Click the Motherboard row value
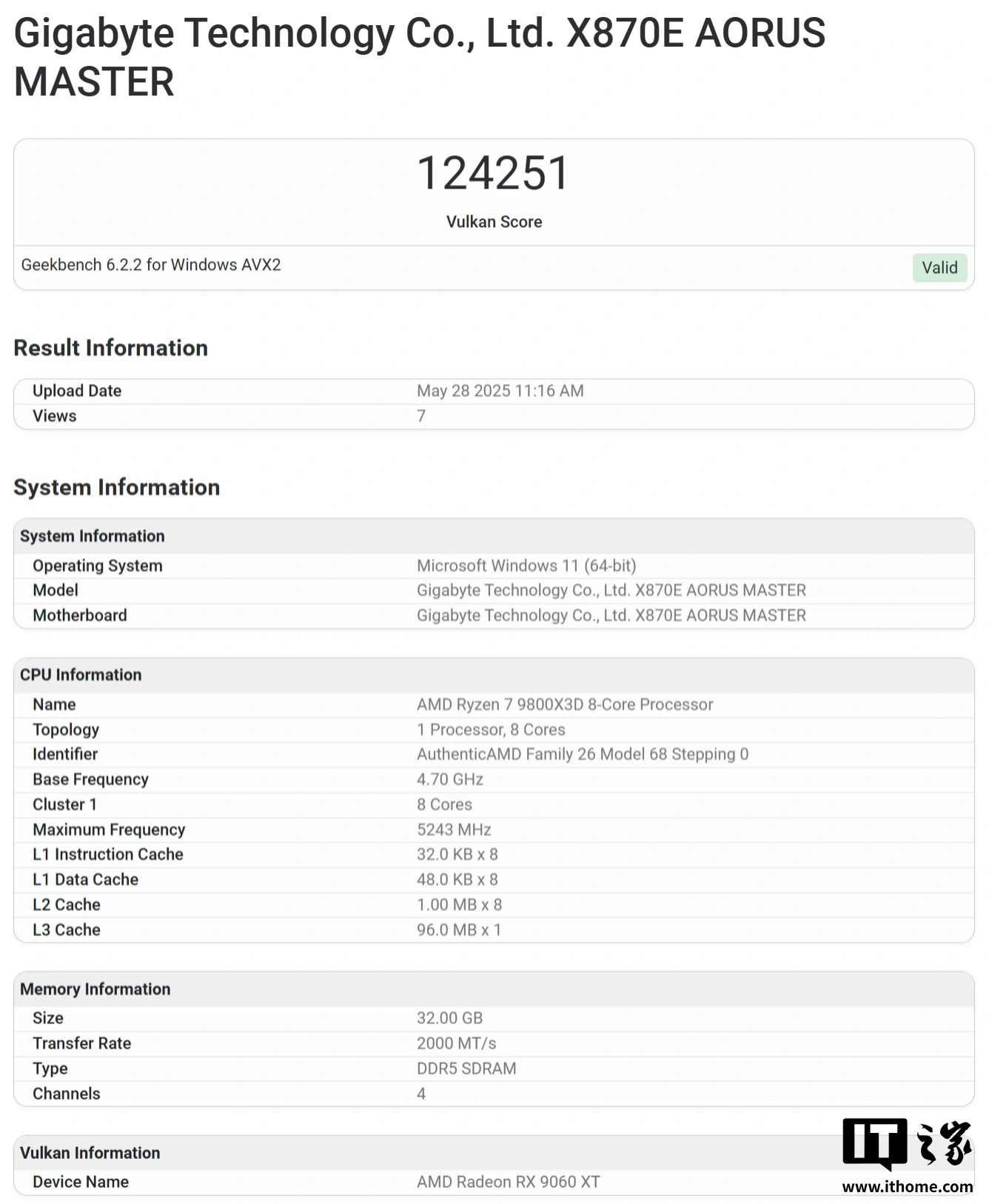The height and width of the screenshot is (1204, 989). (611, 615)
